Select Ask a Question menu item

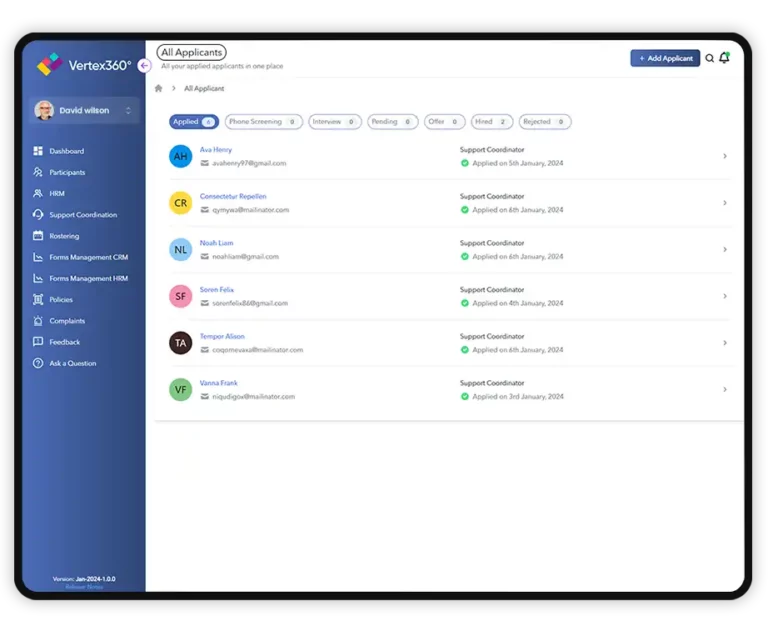[72, 363]
